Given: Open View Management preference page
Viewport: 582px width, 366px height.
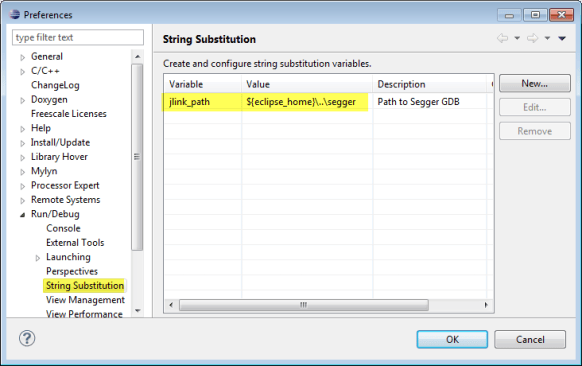Looking at the screenshot, I should point(85,300).
